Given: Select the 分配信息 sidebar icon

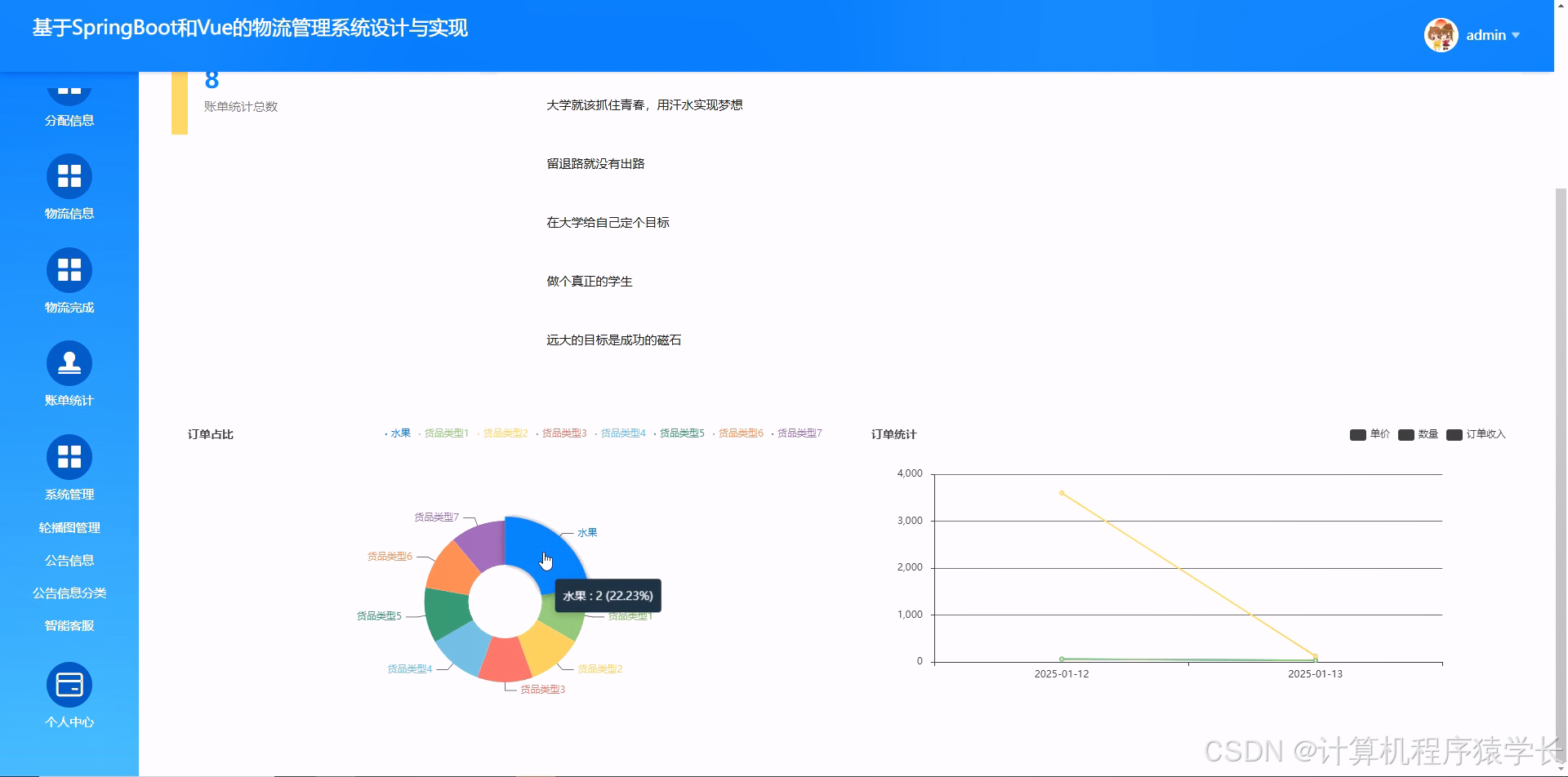Looking at the screenshot, I should (x=69, y=90).
